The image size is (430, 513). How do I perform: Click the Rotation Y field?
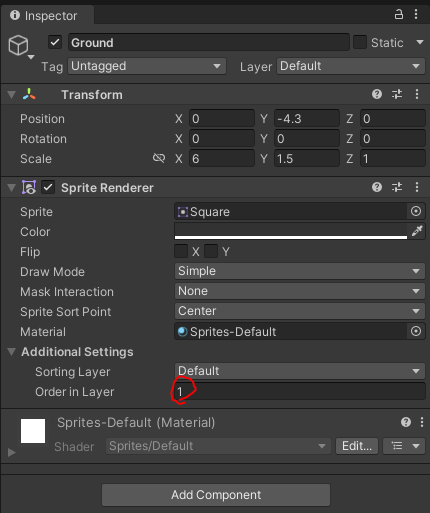click(x=307, y=138)
